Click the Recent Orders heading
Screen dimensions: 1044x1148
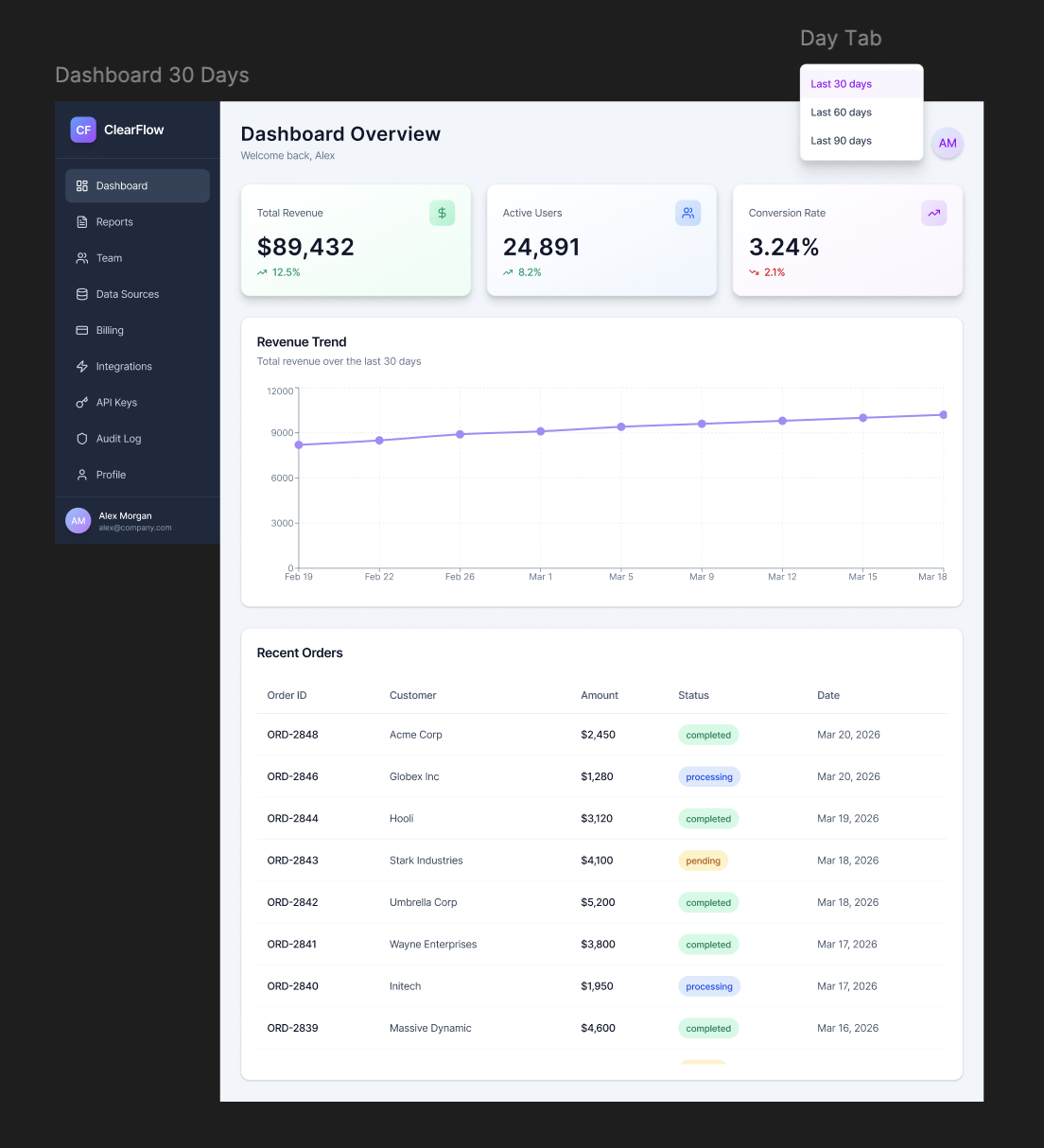point(300,653)
